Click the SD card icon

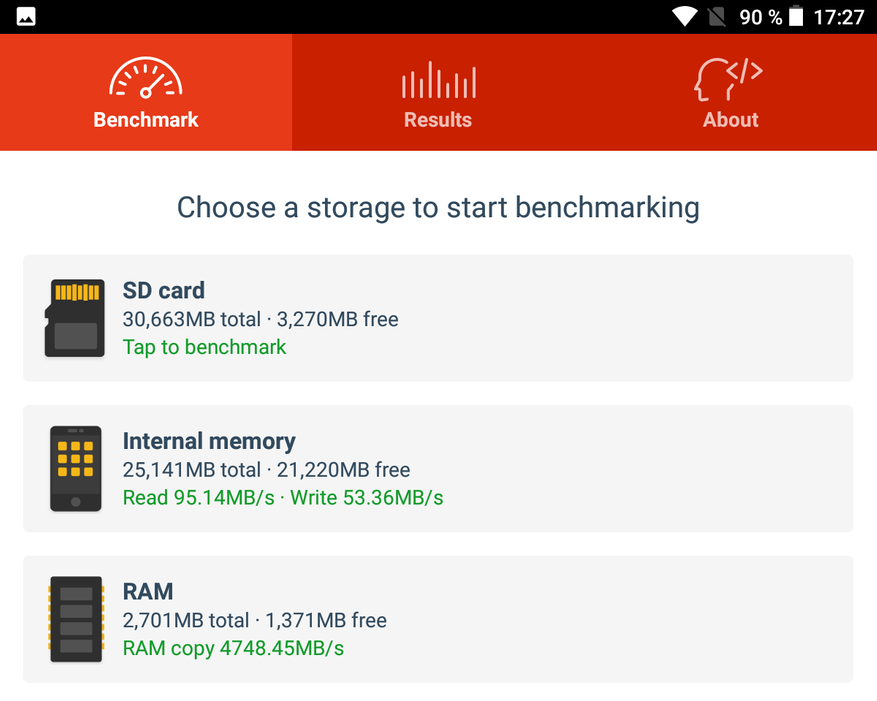tap(75, 318)
